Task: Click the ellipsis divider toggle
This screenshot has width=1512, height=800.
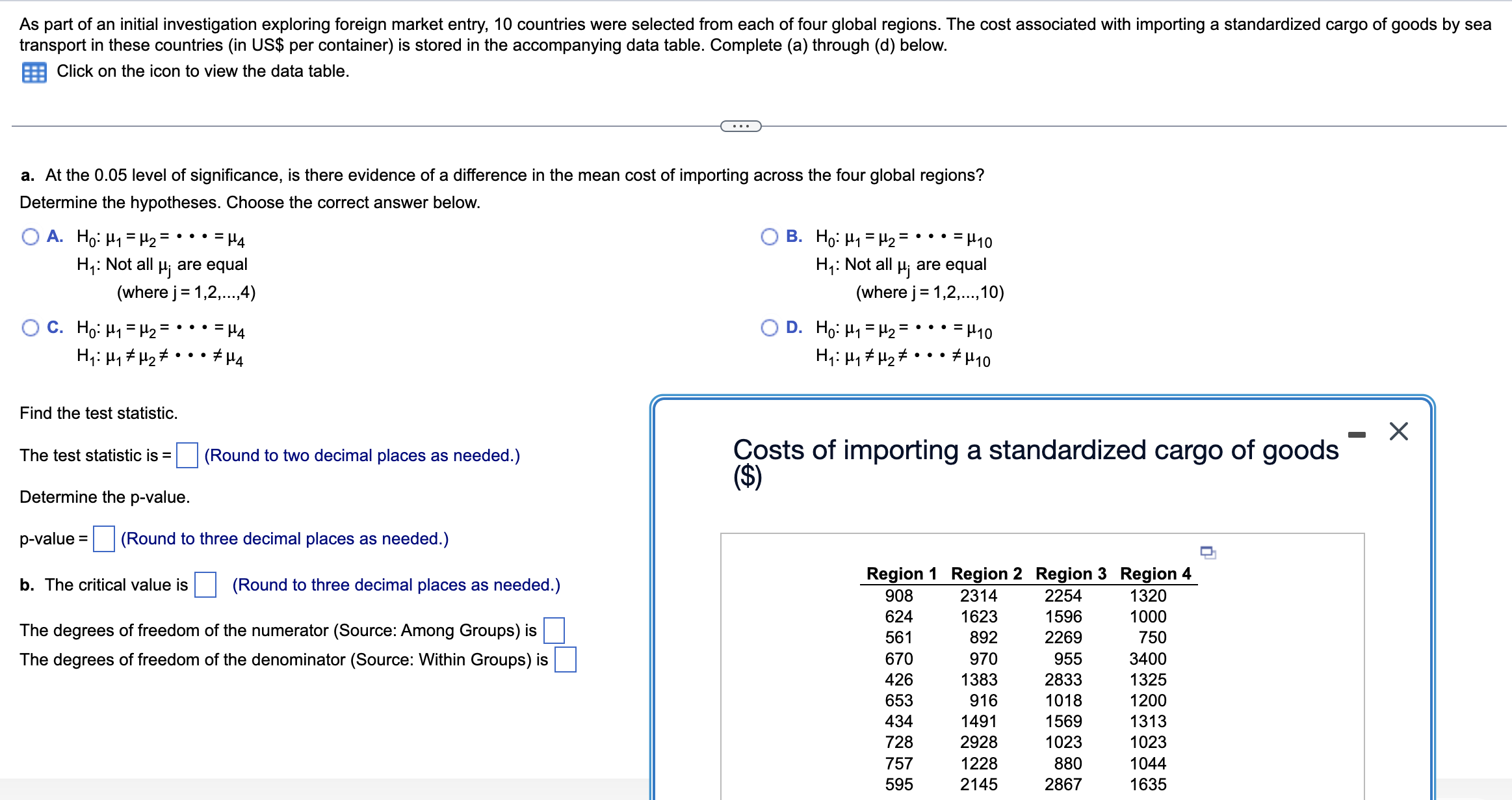Action: pyautogui.click(x=740, y=126)
